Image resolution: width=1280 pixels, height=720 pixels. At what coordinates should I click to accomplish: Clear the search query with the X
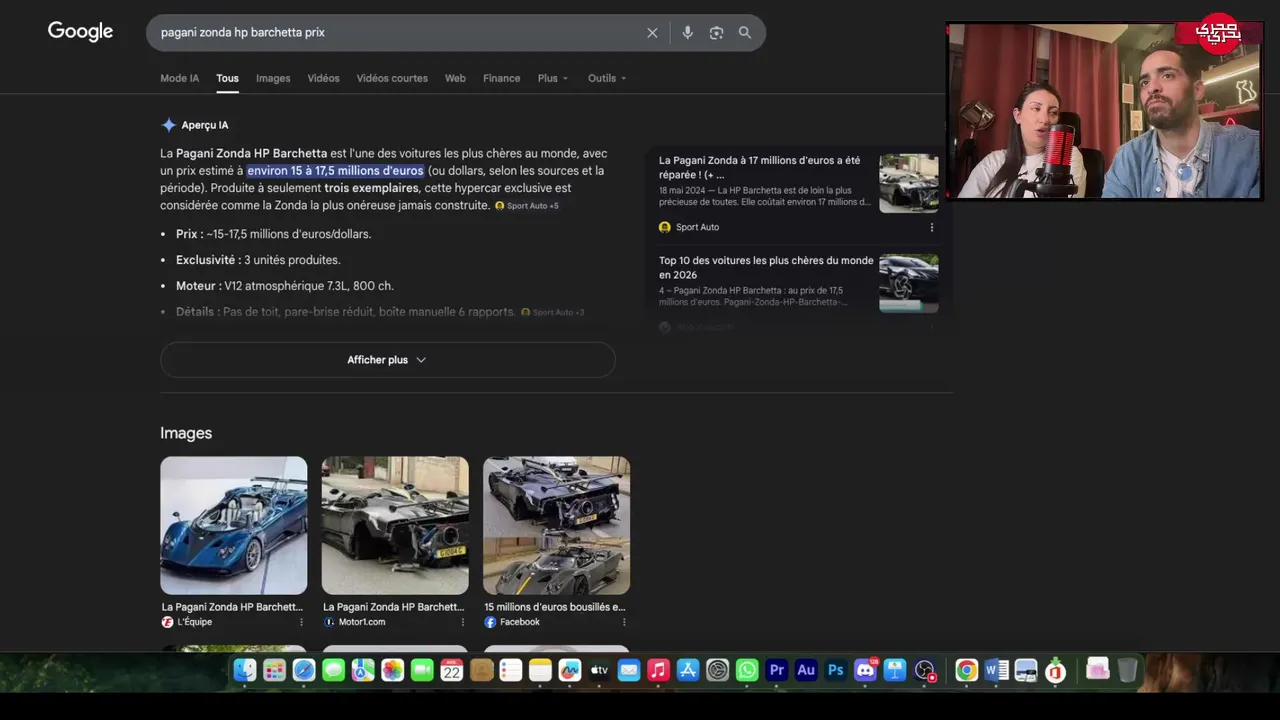[652, 33]
